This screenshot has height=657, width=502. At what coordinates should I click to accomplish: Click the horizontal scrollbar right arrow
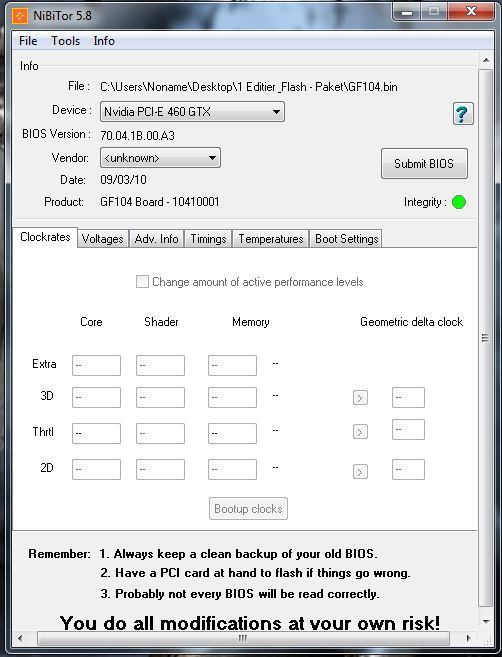point(468,639)
